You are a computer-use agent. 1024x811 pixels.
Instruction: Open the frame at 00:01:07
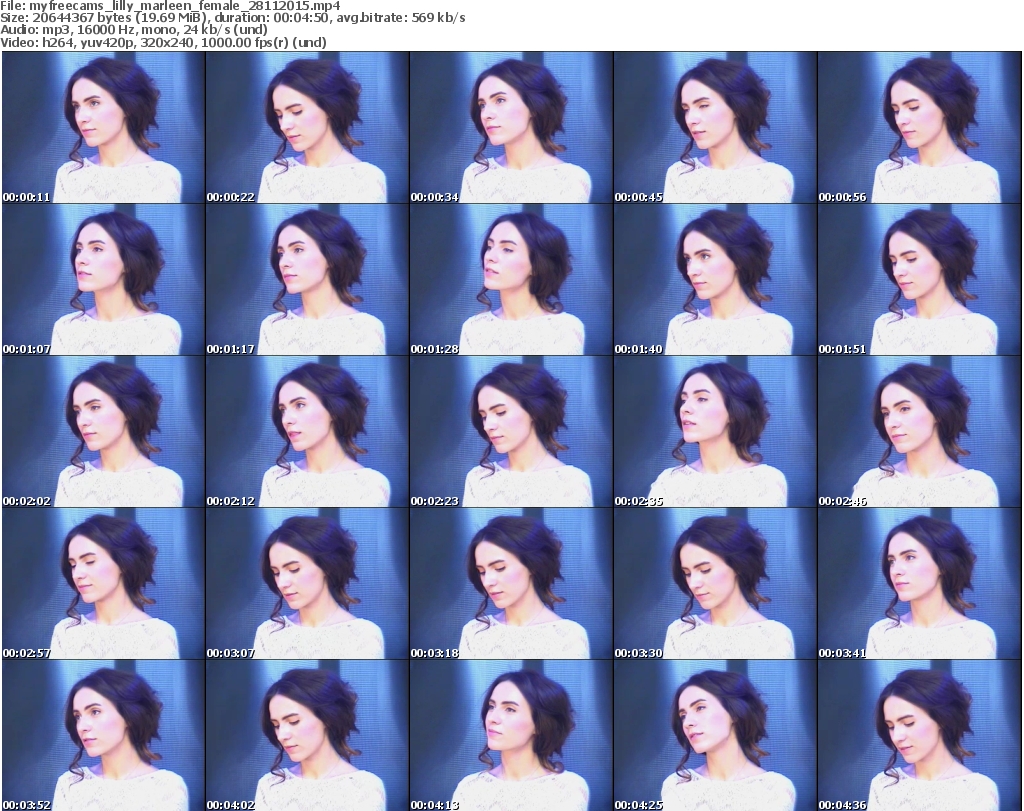(x=103, y=279)
